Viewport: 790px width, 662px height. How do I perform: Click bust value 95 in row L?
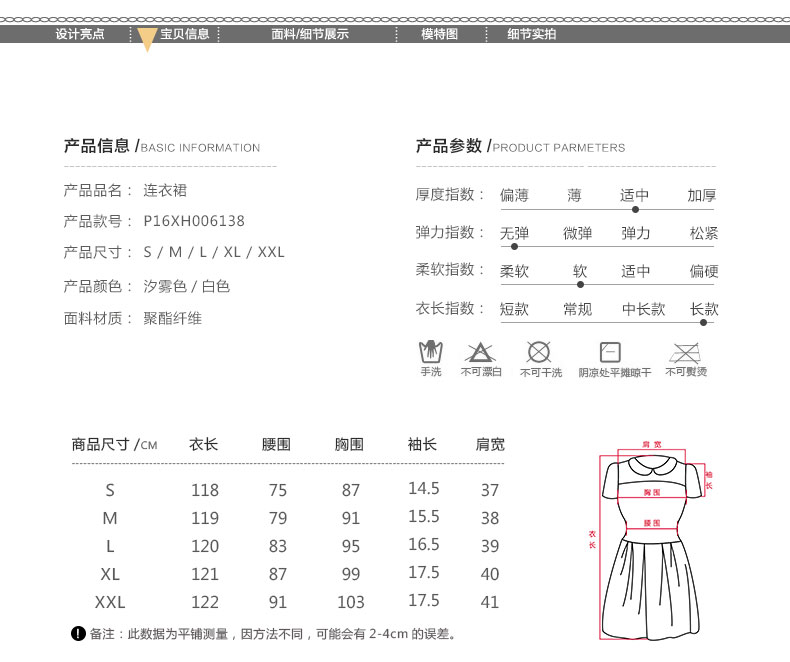pyautogui.click(x=351, y=546)
